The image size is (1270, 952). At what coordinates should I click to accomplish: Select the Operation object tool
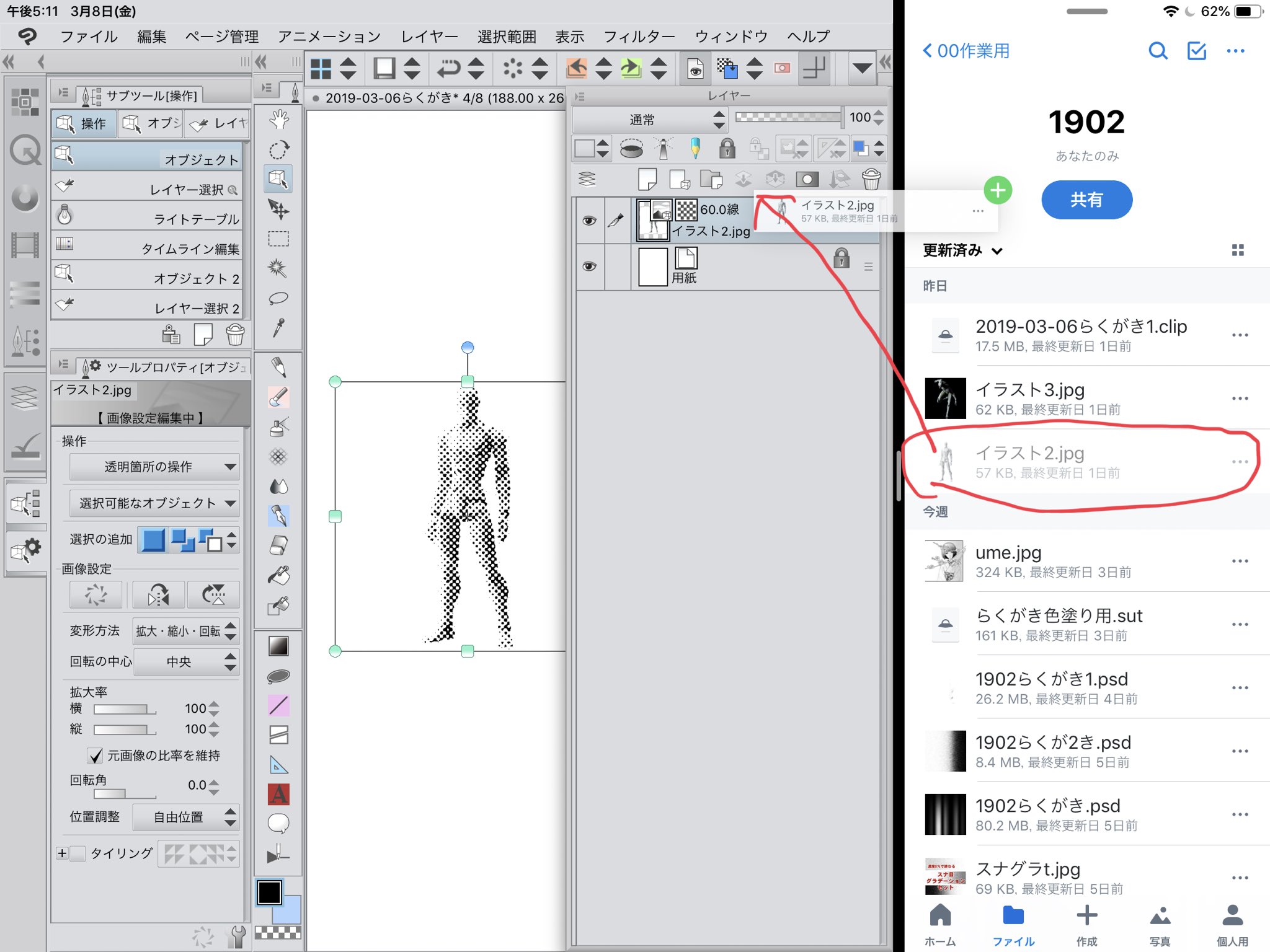pos(278,179)
